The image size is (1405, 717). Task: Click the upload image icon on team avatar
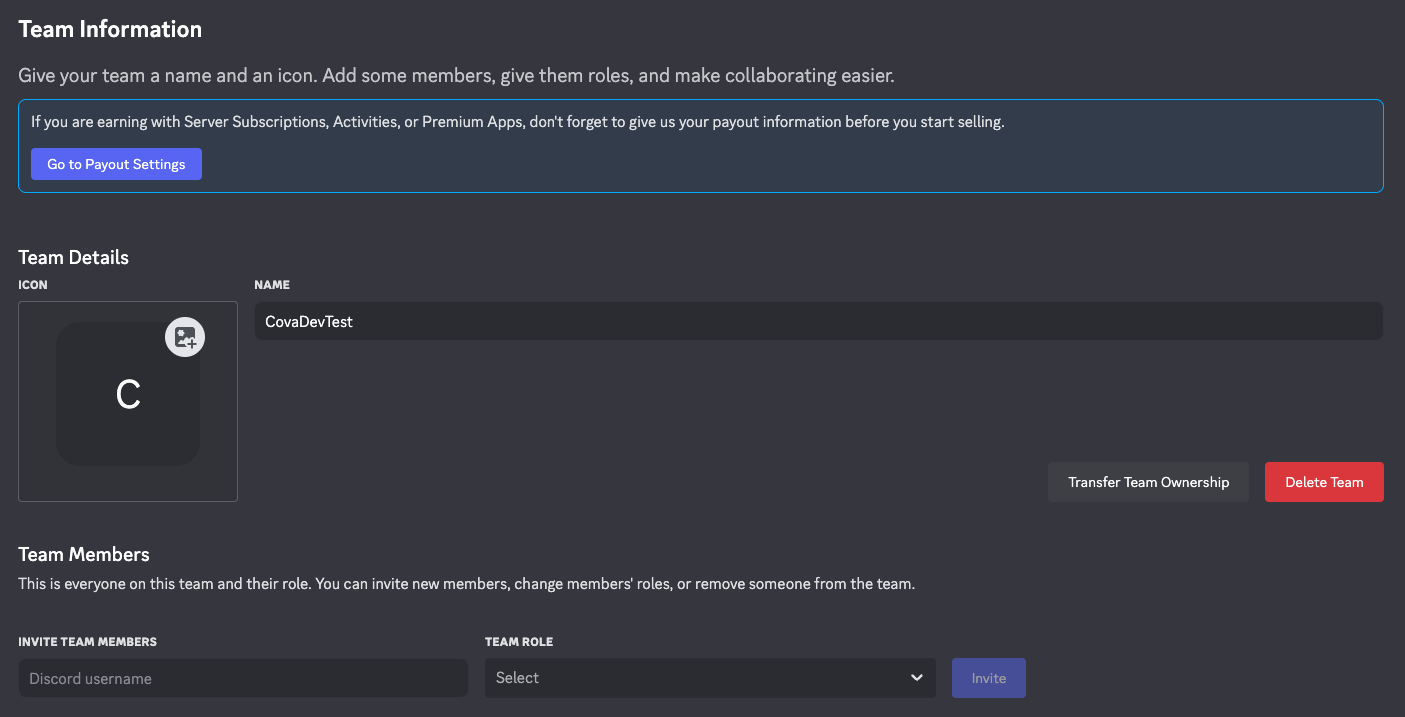(185, 338)
